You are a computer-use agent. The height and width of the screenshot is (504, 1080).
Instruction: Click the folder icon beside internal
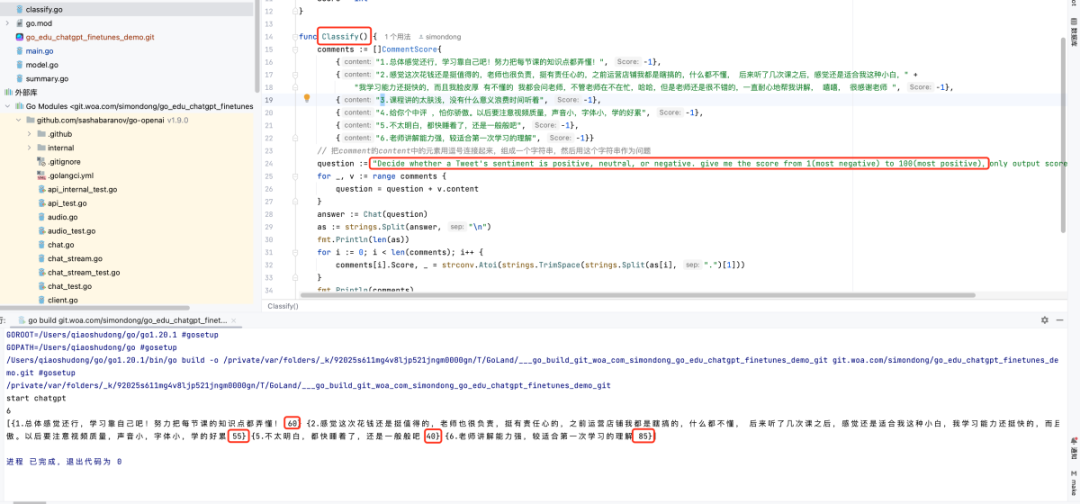coord(41,147)
